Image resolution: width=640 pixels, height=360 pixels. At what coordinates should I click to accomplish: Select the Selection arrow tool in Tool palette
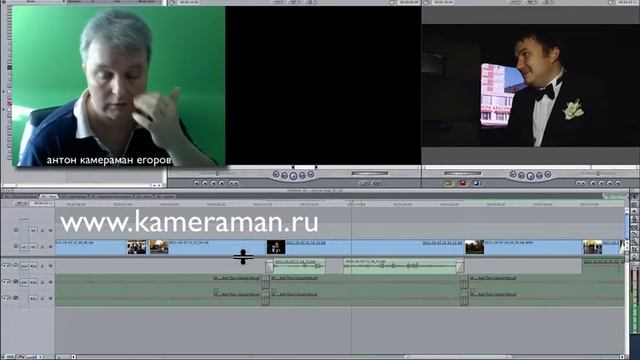635,197
